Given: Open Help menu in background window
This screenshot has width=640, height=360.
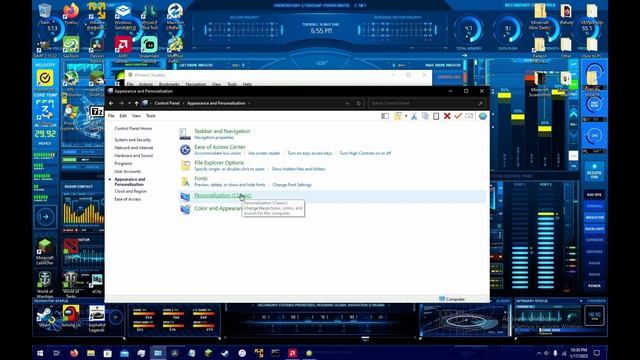Looking at the screenshot, I should pos(247,84).
